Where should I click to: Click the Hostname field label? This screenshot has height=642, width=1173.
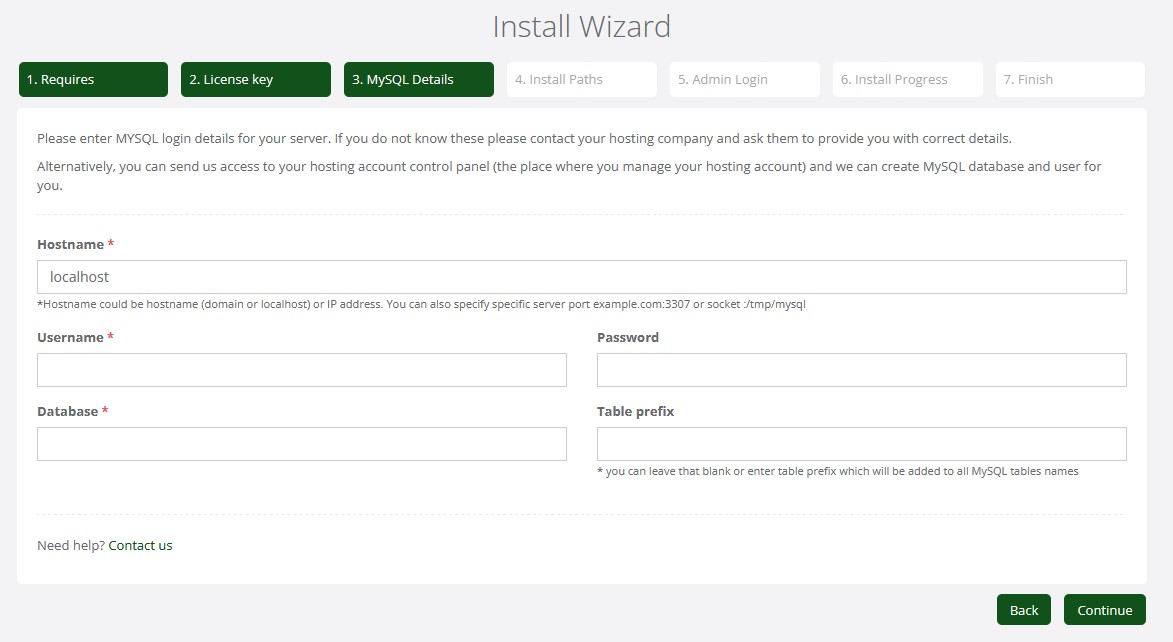tap(70, 245)
